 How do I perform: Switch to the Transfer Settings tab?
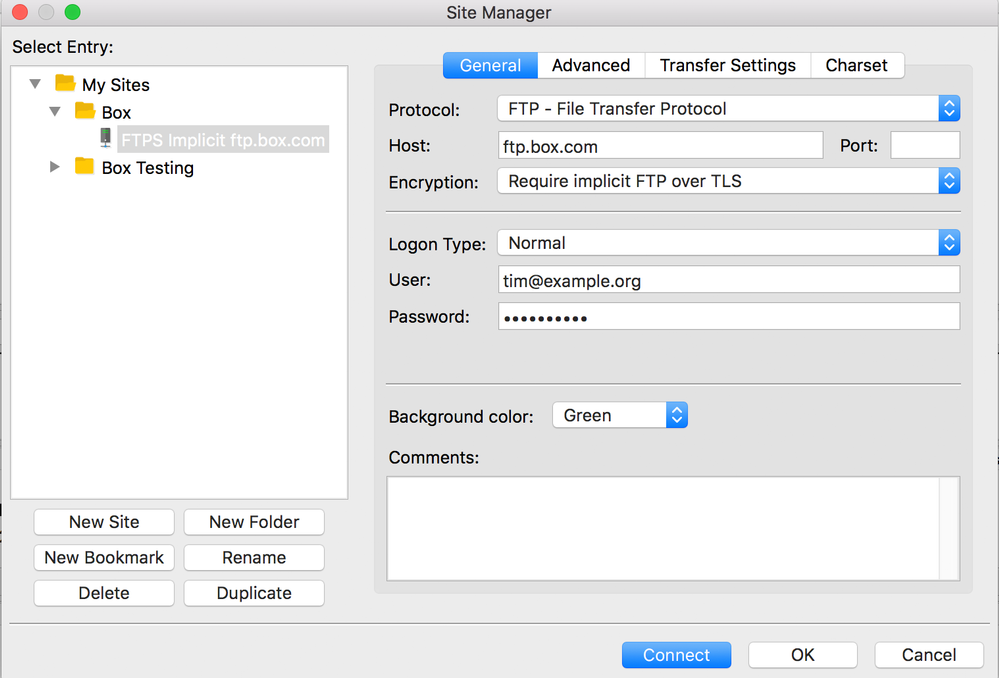click(x=727, y=65)
